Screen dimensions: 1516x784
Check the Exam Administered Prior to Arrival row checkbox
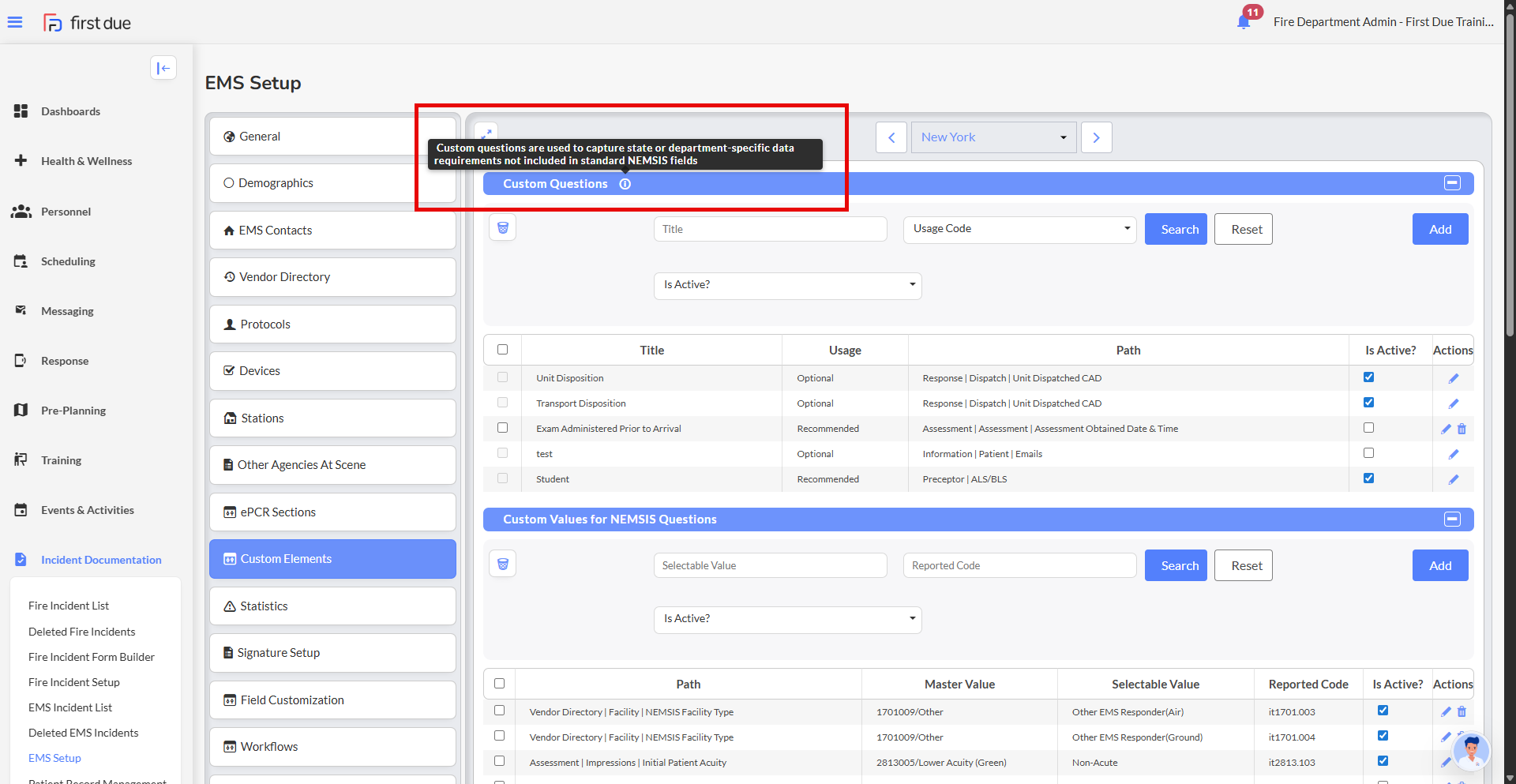click(502, 428)
